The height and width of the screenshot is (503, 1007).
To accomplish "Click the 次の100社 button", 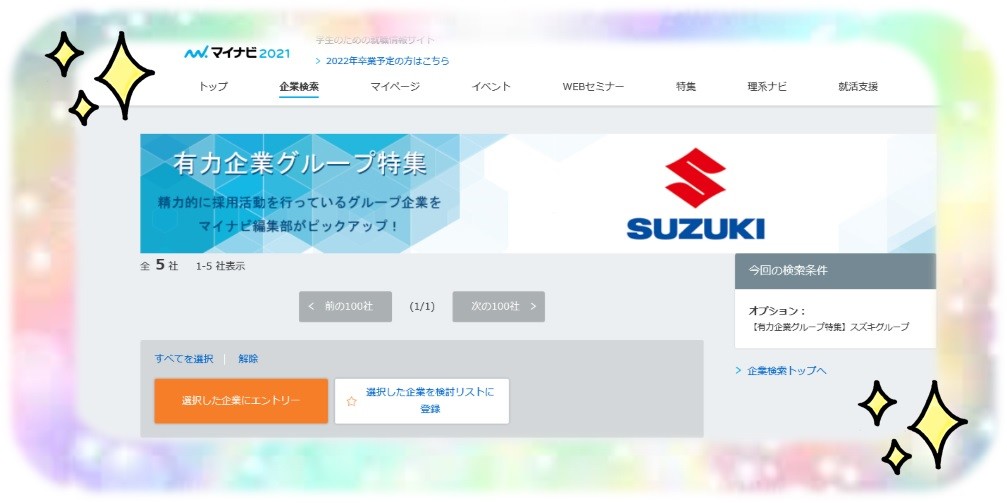I will click(x=498, y=306).
